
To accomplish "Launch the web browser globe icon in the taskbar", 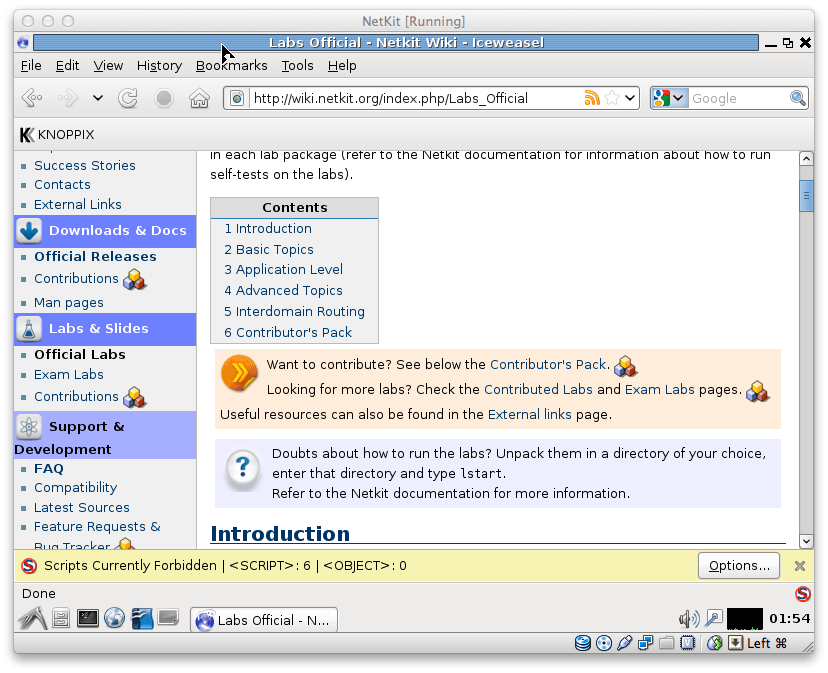I will (x=114, y=618).
